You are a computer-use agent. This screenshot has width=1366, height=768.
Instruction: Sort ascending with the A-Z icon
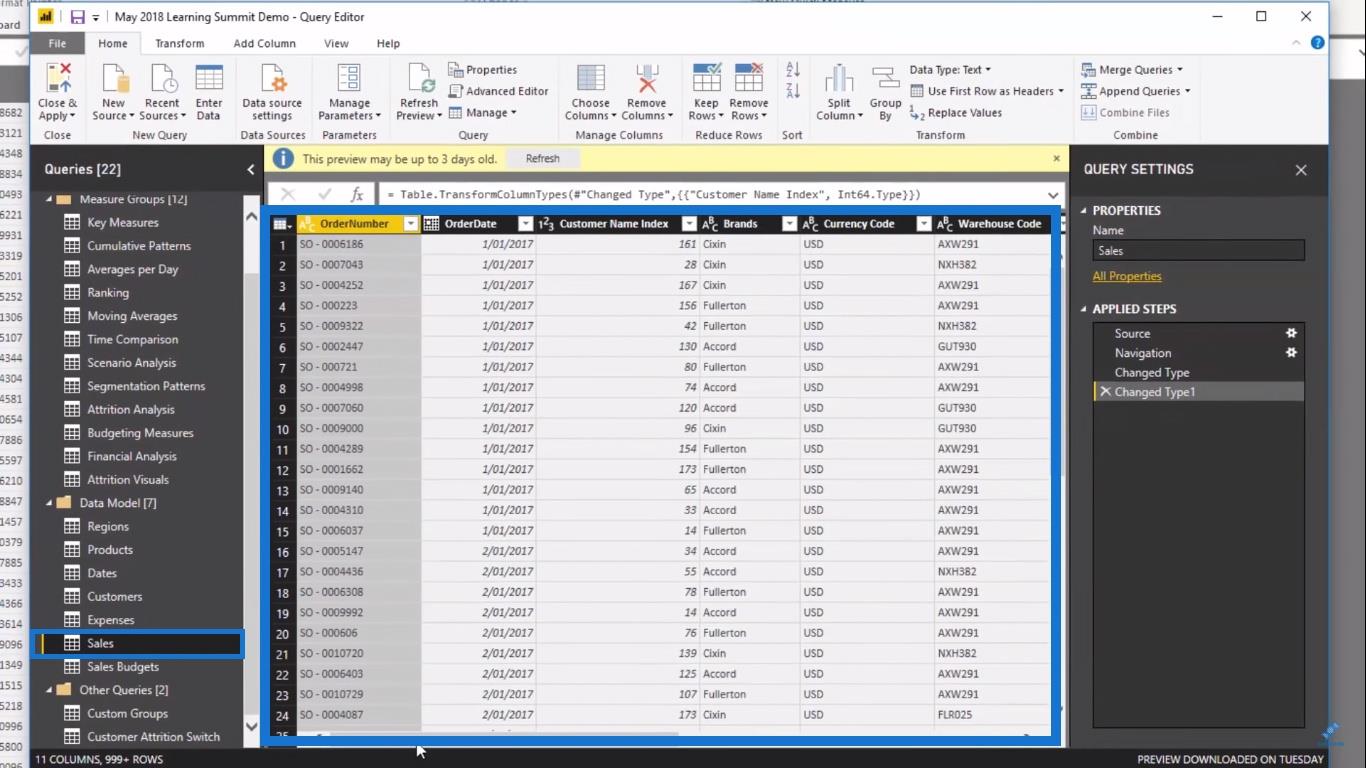(793, 70)
